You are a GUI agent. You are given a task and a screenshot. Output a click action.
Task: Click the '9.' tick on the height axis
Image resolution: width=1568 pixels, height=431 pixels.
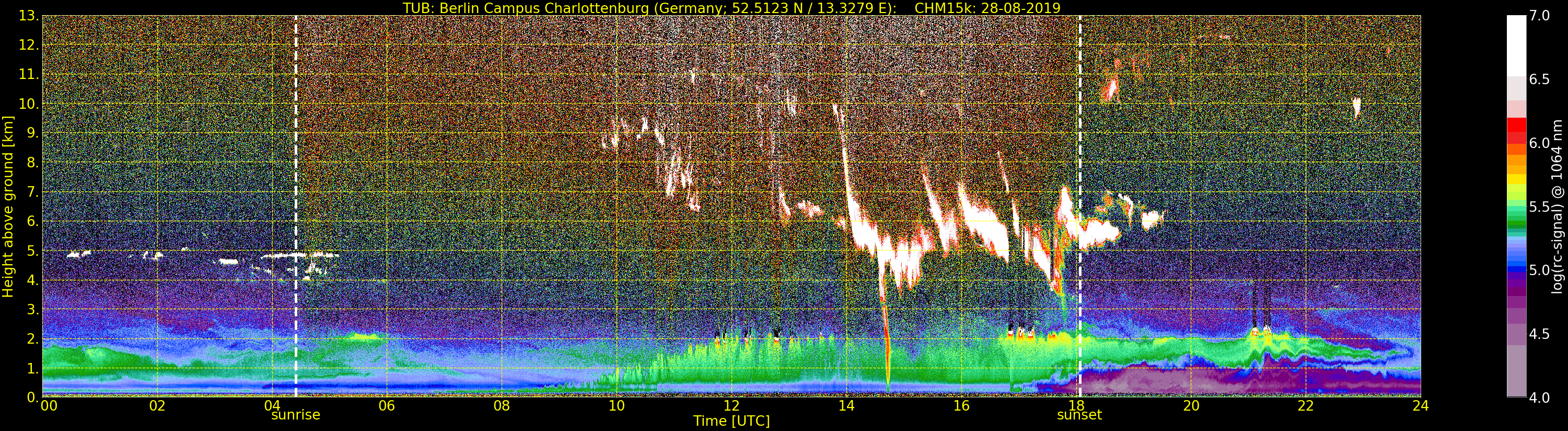coord(32,133)
